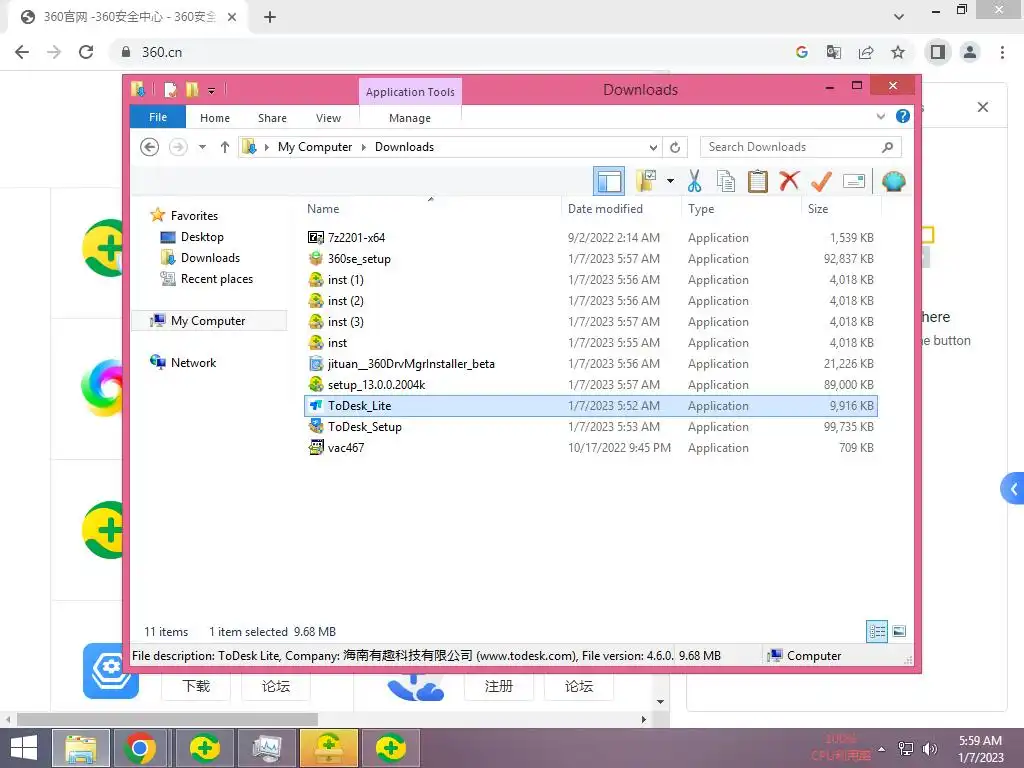
Task: Click the Search Downloads field
Action: (x=801, y=147)
